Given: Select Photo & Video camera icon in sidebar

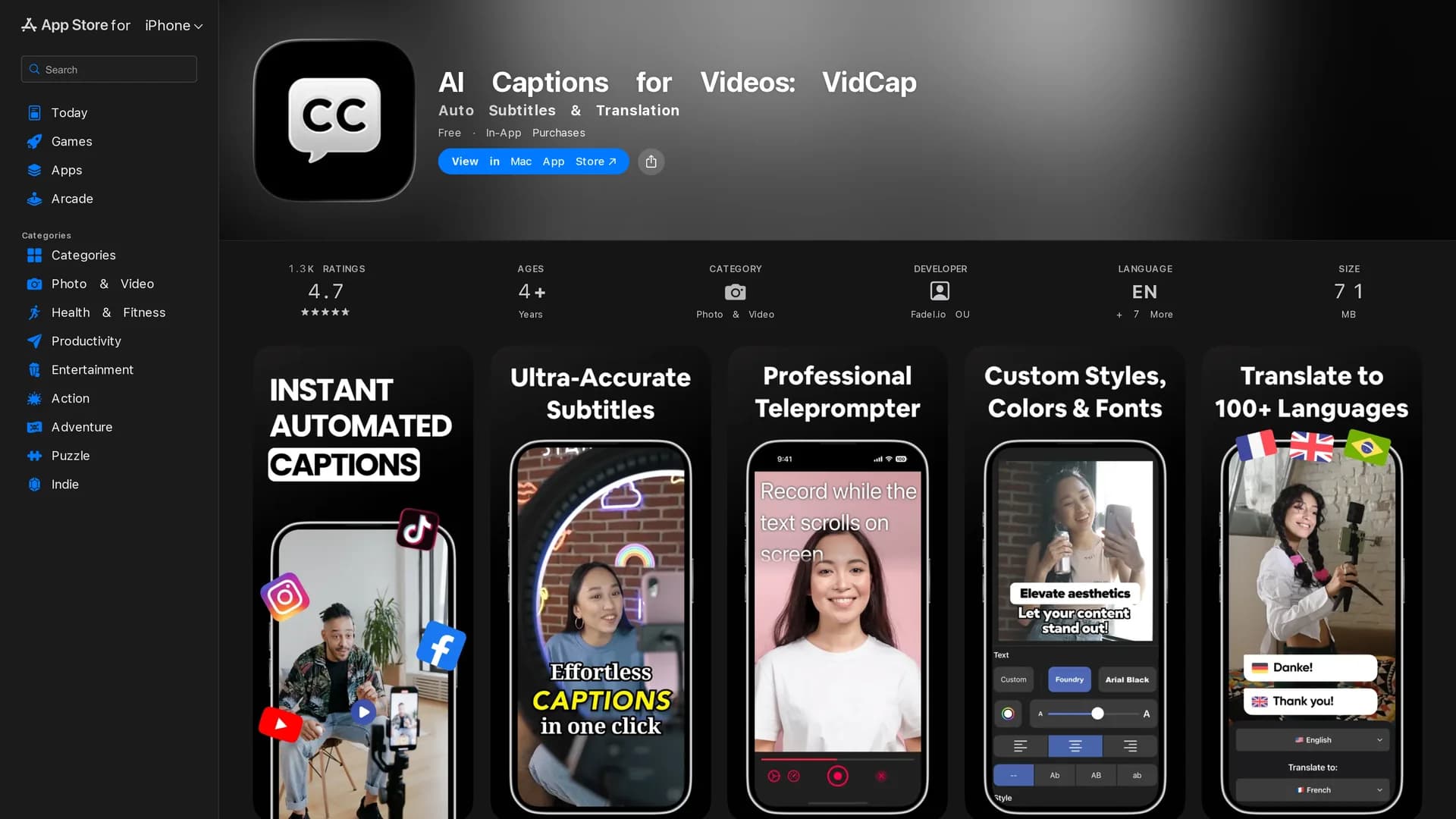Looking at the screenshot, I should 34,284.
